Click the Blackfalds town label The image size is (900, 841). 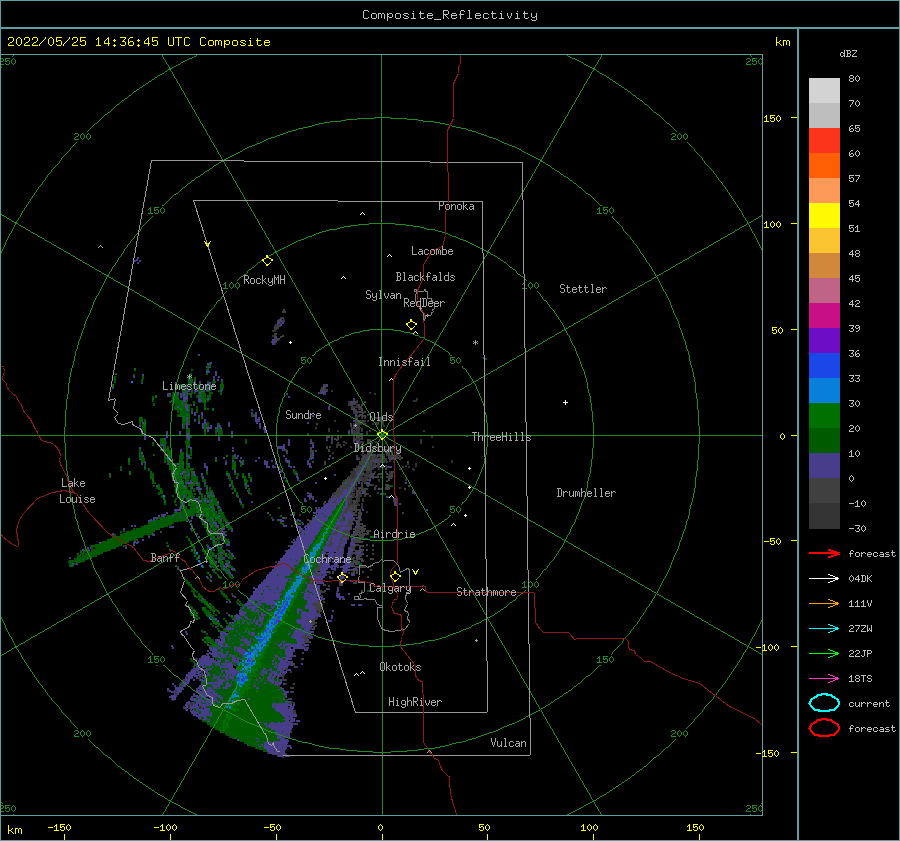(x=425, y=277)
